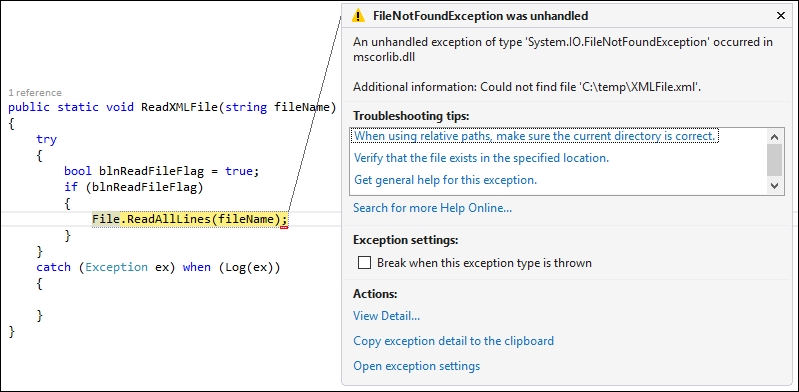
Task: Click 'Get general help for this exception'
Action: 445,180
